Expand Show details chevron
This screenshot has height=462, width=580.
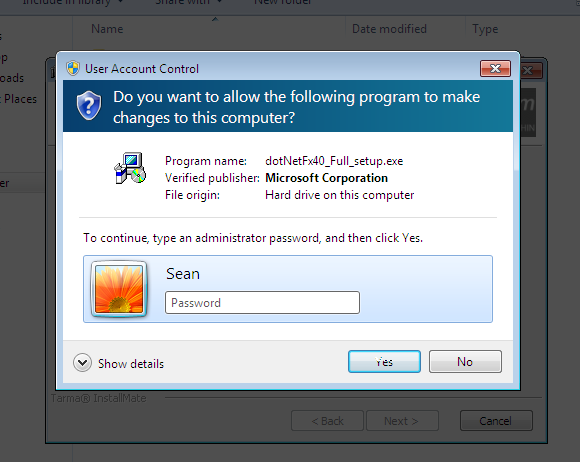pos(82,363)
